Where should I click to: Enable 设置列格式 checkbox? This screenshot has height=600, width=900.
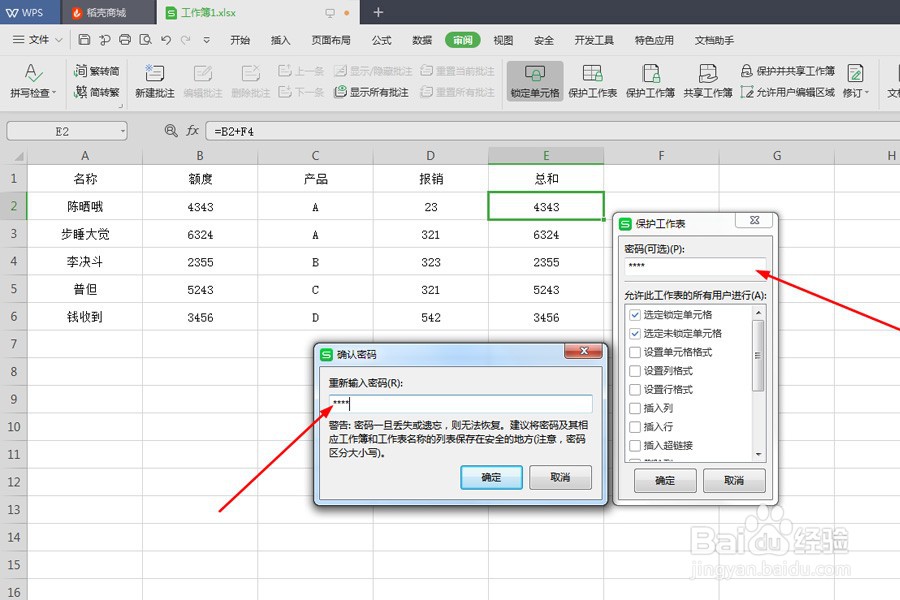point(635,371)
